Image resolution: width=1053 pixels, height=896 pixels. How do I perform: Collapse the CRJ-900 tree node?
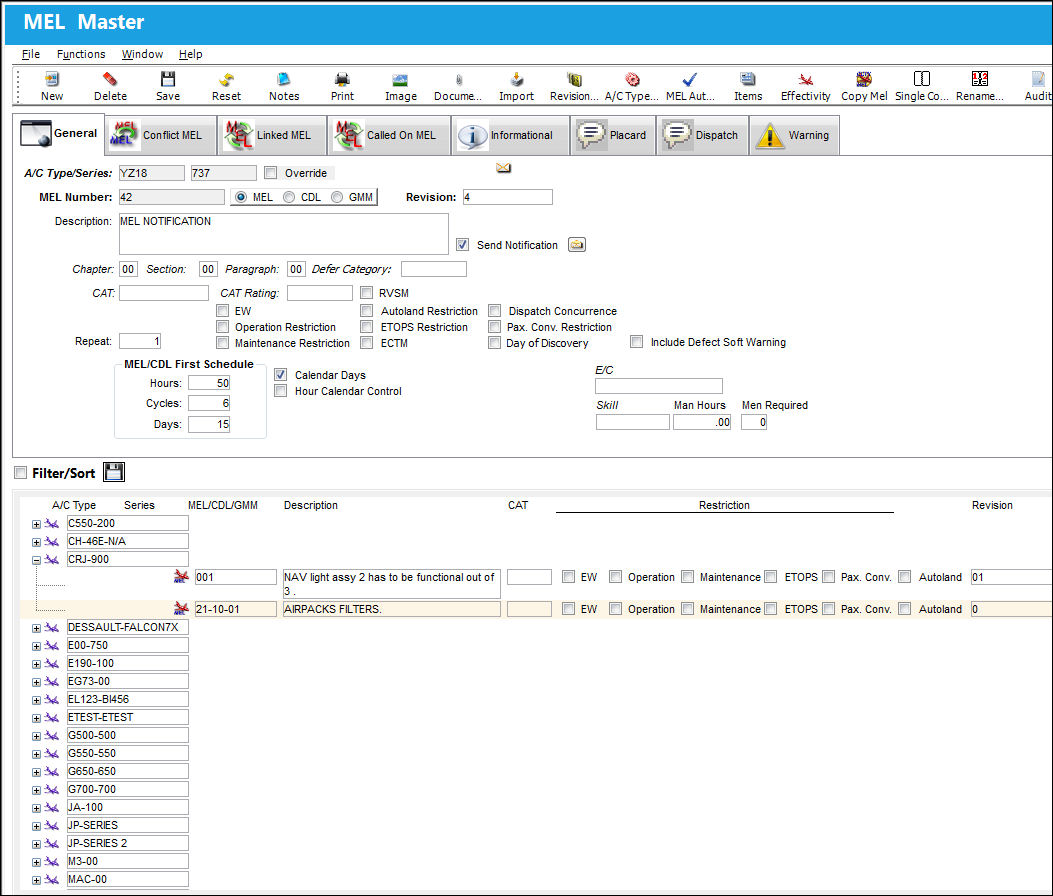pos(36,559)
